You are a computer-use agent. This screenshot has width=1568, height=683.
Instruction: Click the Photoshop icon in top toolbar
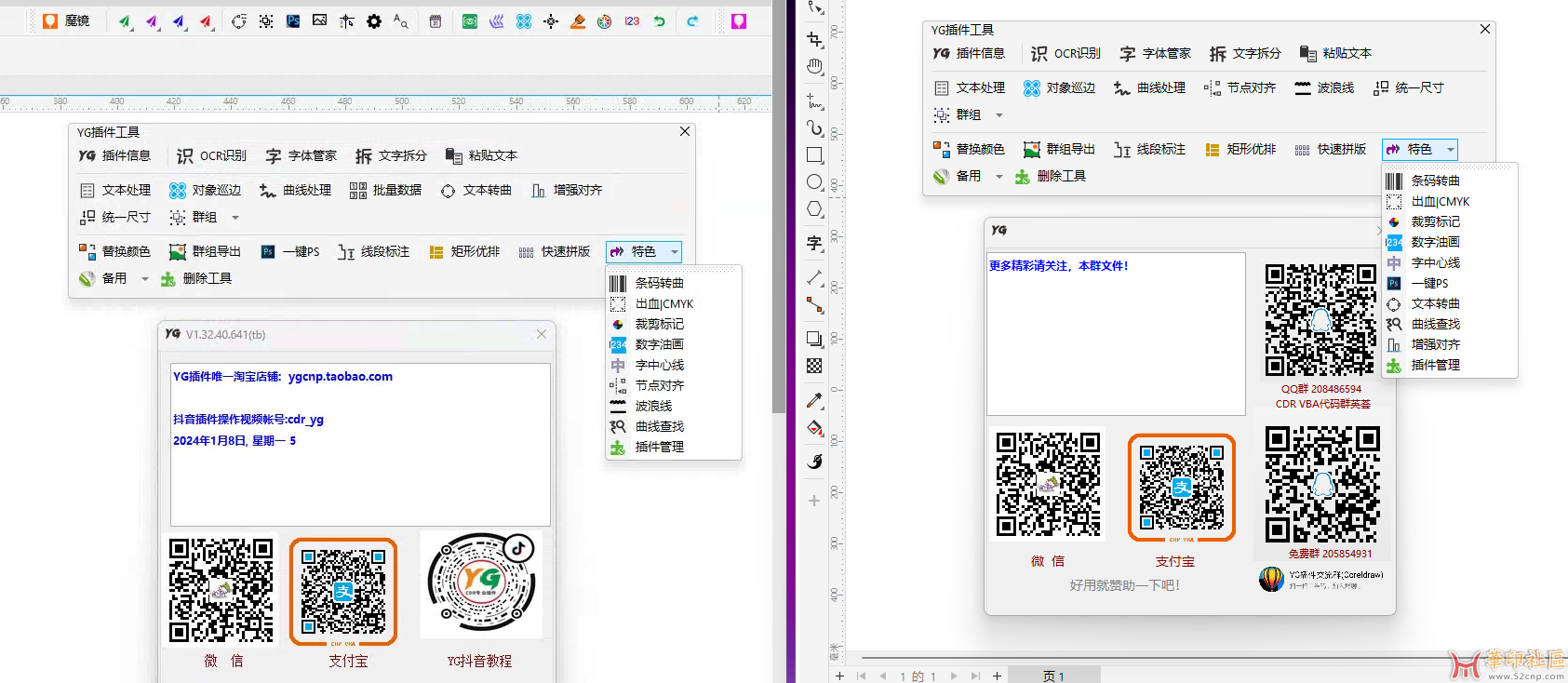pyautogui.click(x=293, y=20)
